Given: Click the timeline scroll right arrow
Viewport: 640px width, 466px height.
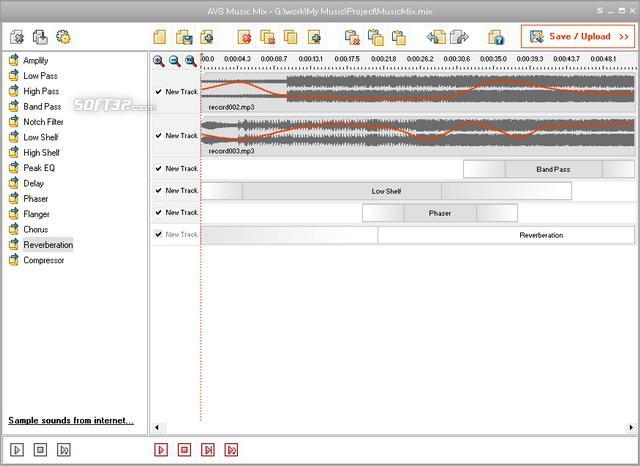Looking at the screenshot, I should pos(631,427).
